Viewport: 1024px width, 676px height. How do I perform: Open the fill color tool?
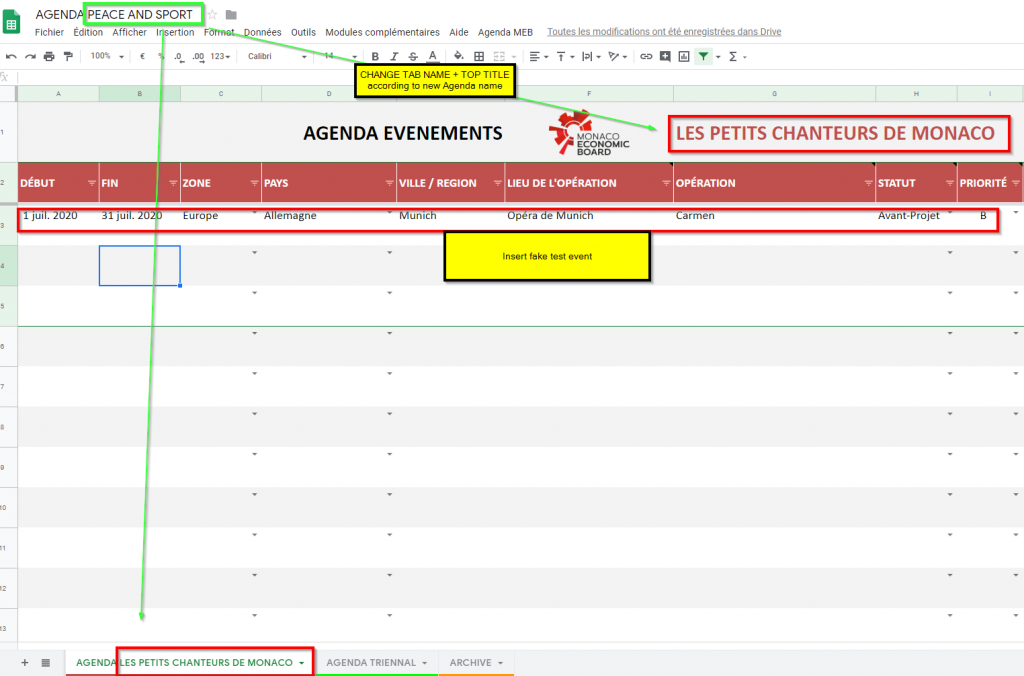pos(457,56)
